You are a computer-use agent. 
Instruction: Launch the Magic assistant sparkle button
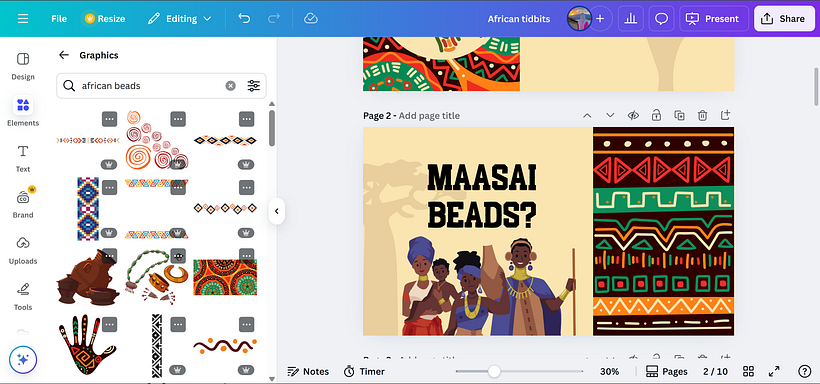(23, 359)
